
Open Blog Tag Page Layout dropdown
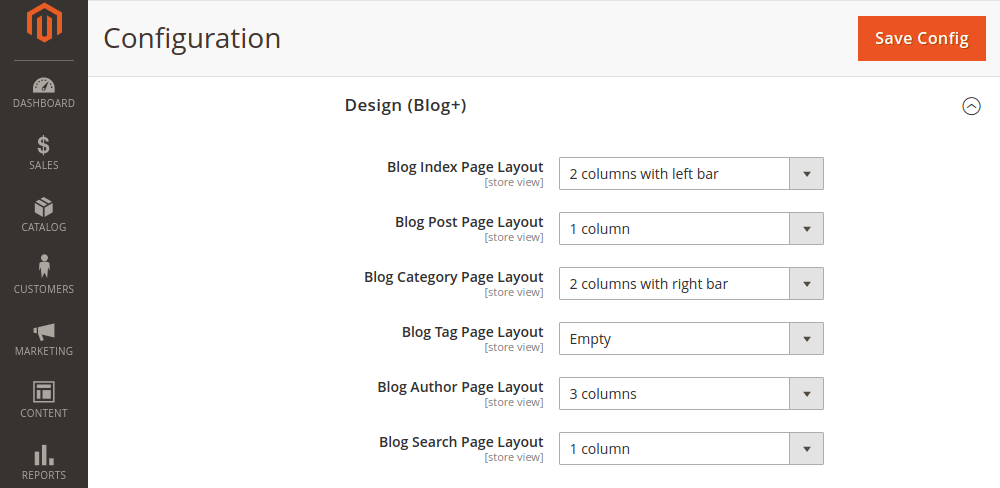click(x=691, y=339)
